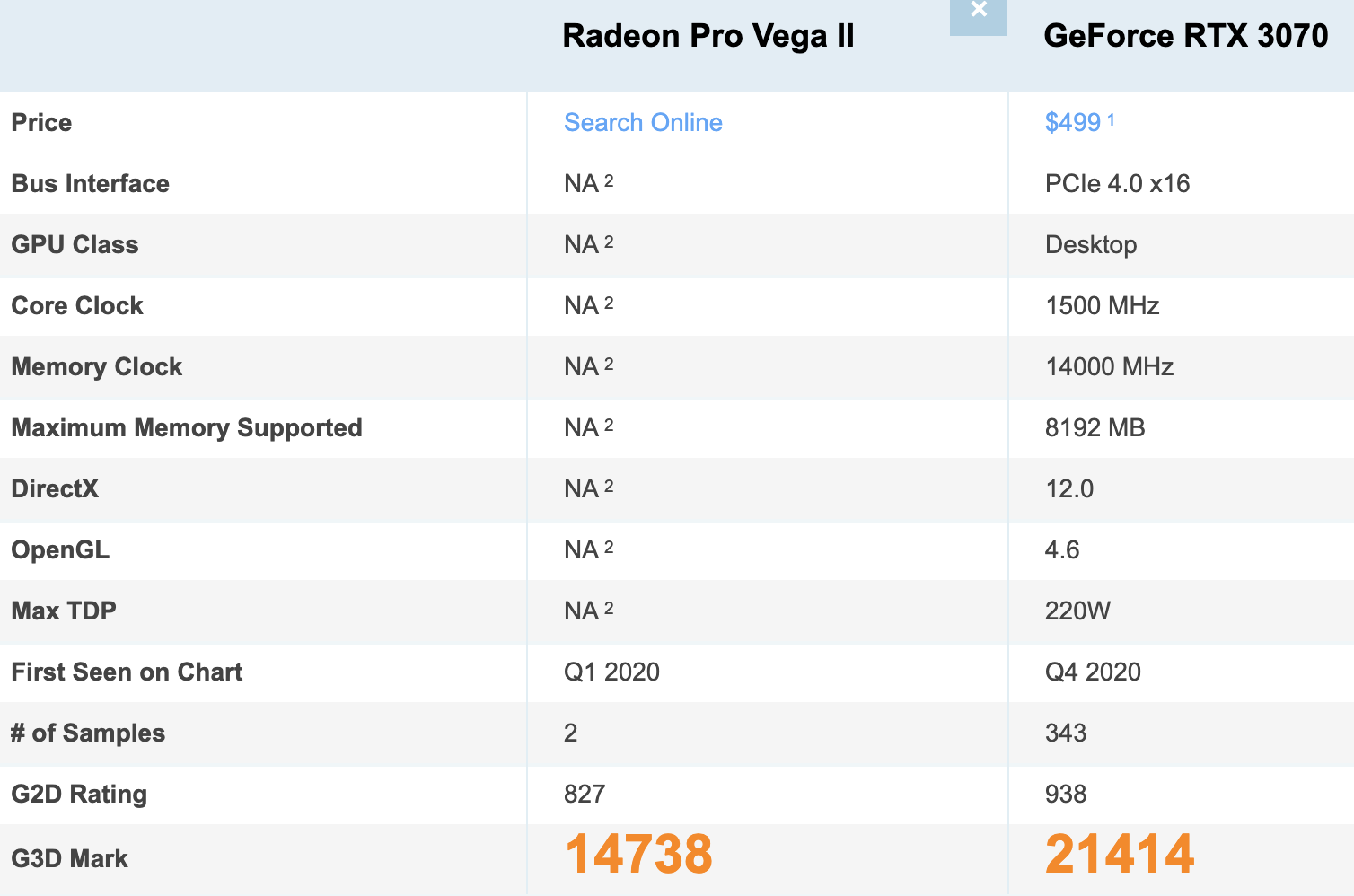This screenshot has height=896, width=1354.
Task: Click the 14000 MHz memory clock value
Action: 1110,366
